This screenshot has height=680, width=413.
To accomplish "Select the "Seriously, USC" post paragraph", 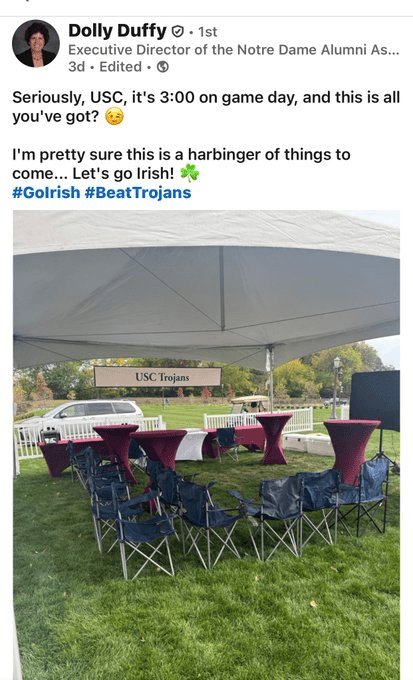I will point(206,107).
